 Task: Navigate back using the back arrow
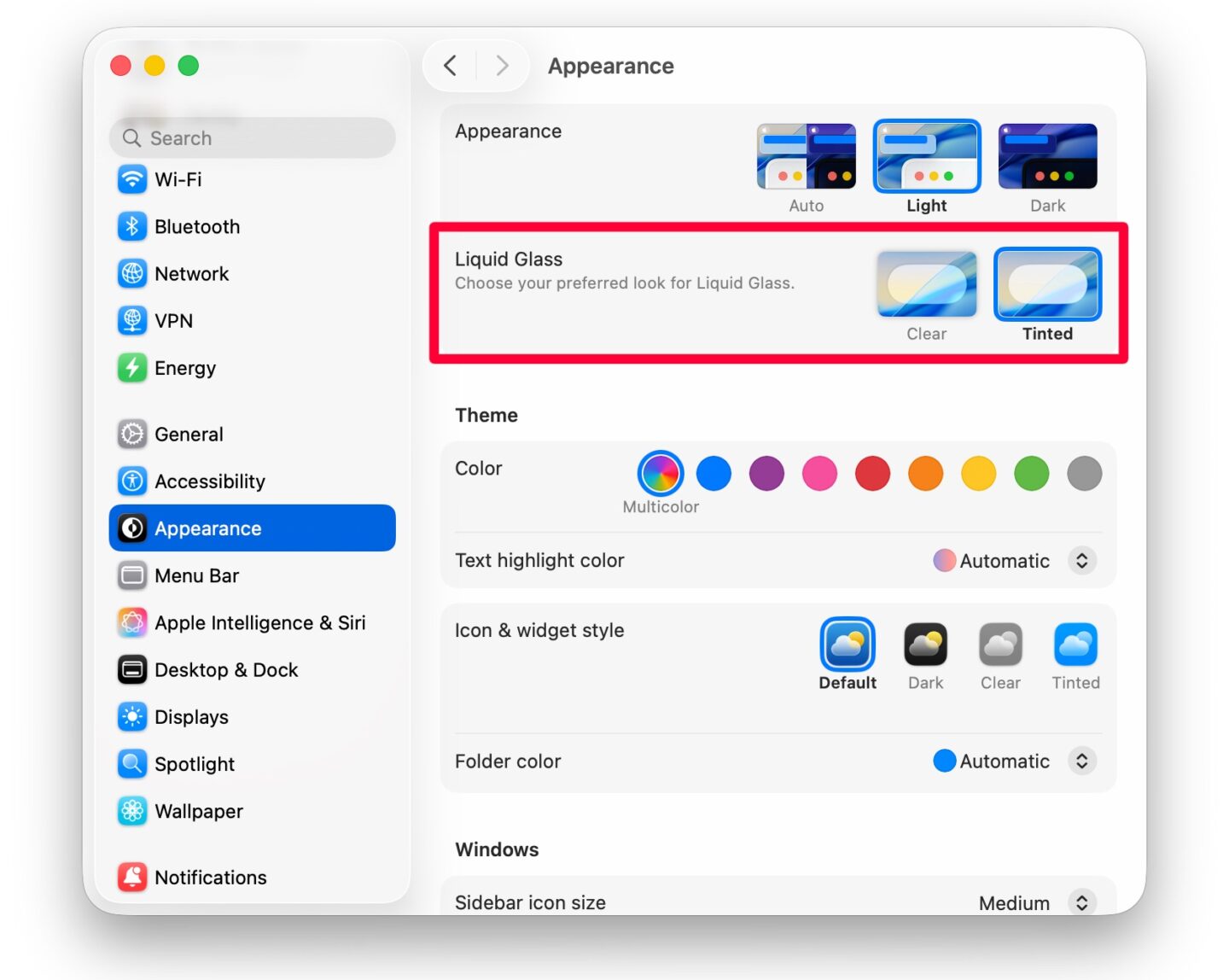[451, 66]
